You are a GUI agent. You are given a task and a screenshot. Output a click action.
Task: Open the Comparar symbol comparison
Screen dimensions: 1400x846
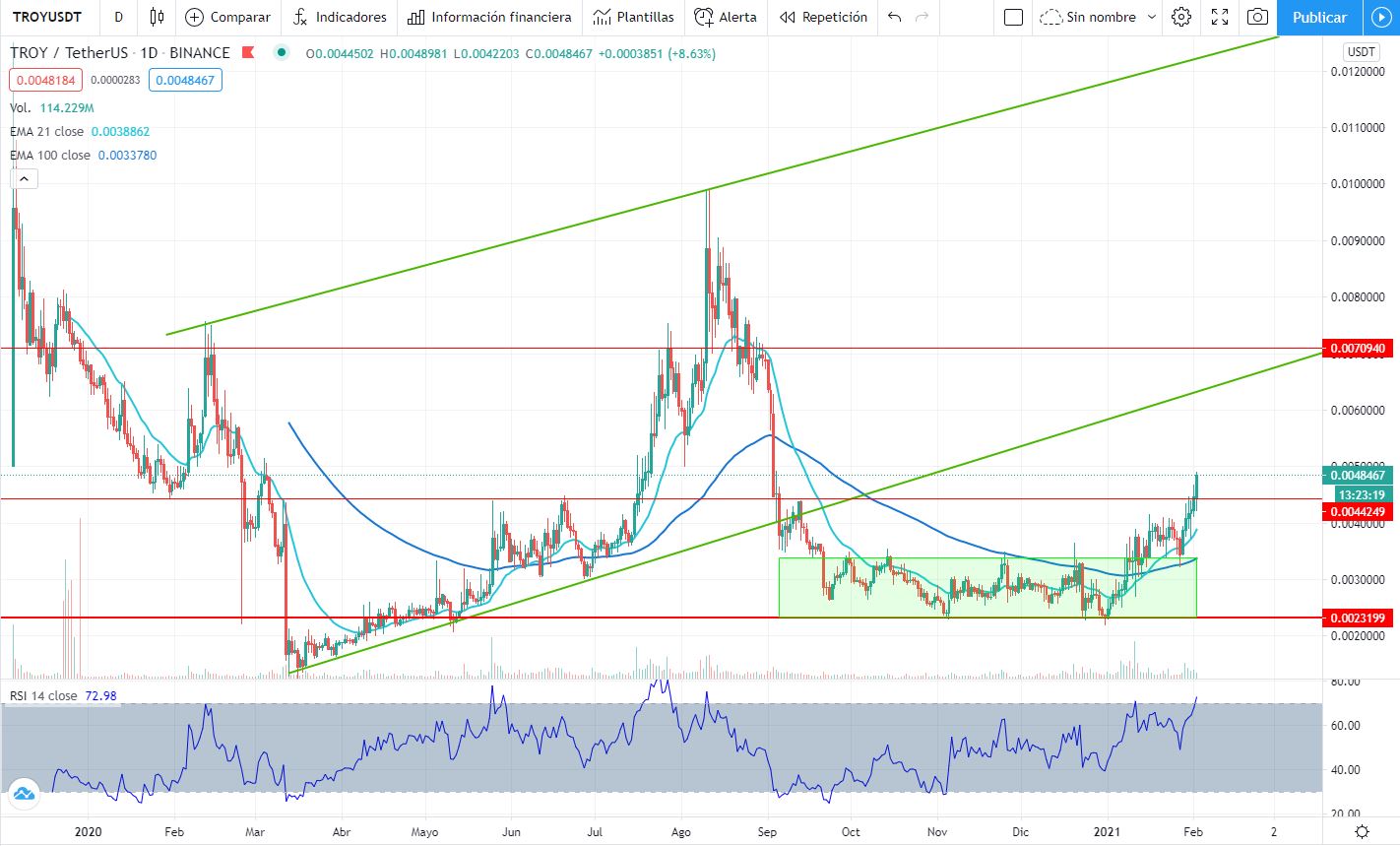point(228,17)
